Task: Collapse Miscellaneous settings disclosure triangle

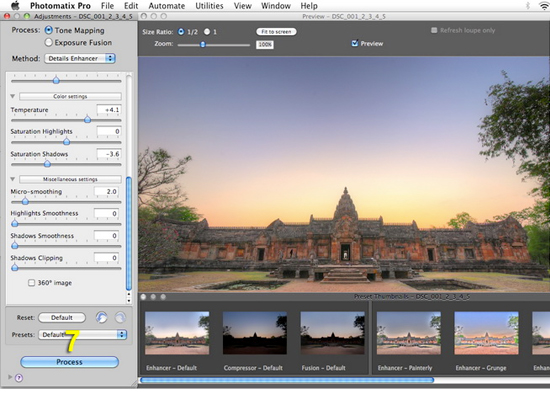Action: (13, 179)
